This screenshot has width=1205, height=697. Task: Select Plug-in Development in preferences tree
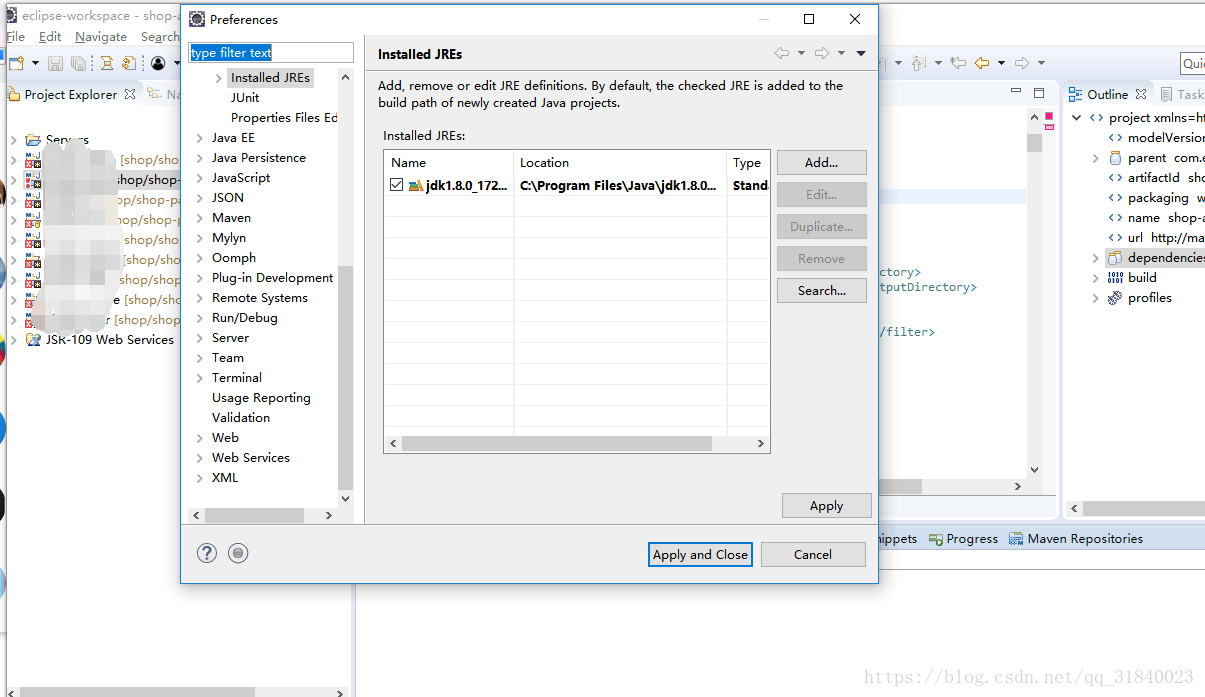tap(272, 277)
